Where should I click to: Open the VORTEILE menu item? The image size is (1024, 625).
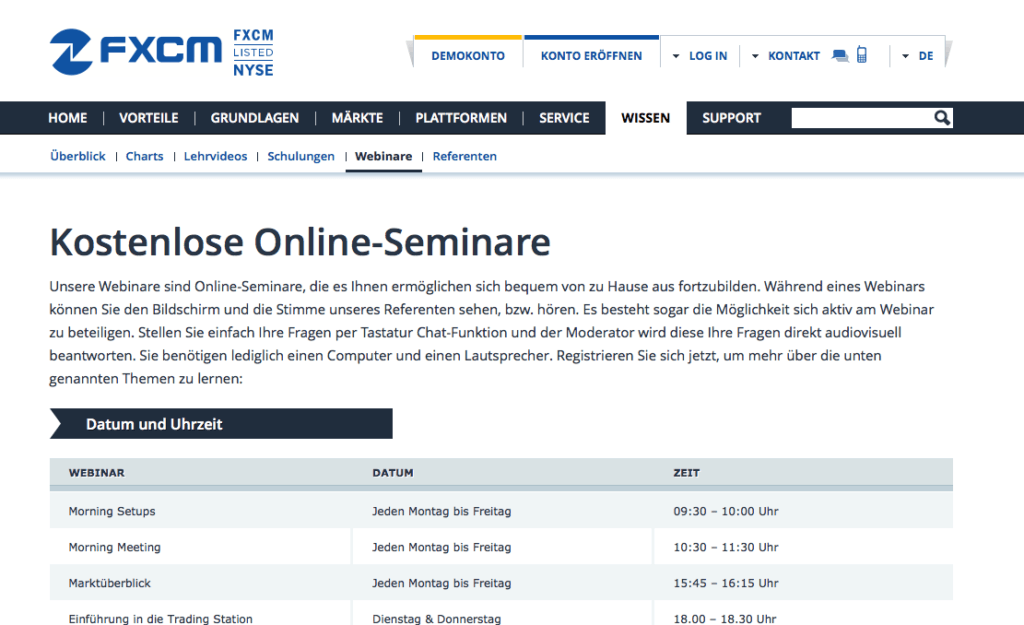[x=149, y=118]
